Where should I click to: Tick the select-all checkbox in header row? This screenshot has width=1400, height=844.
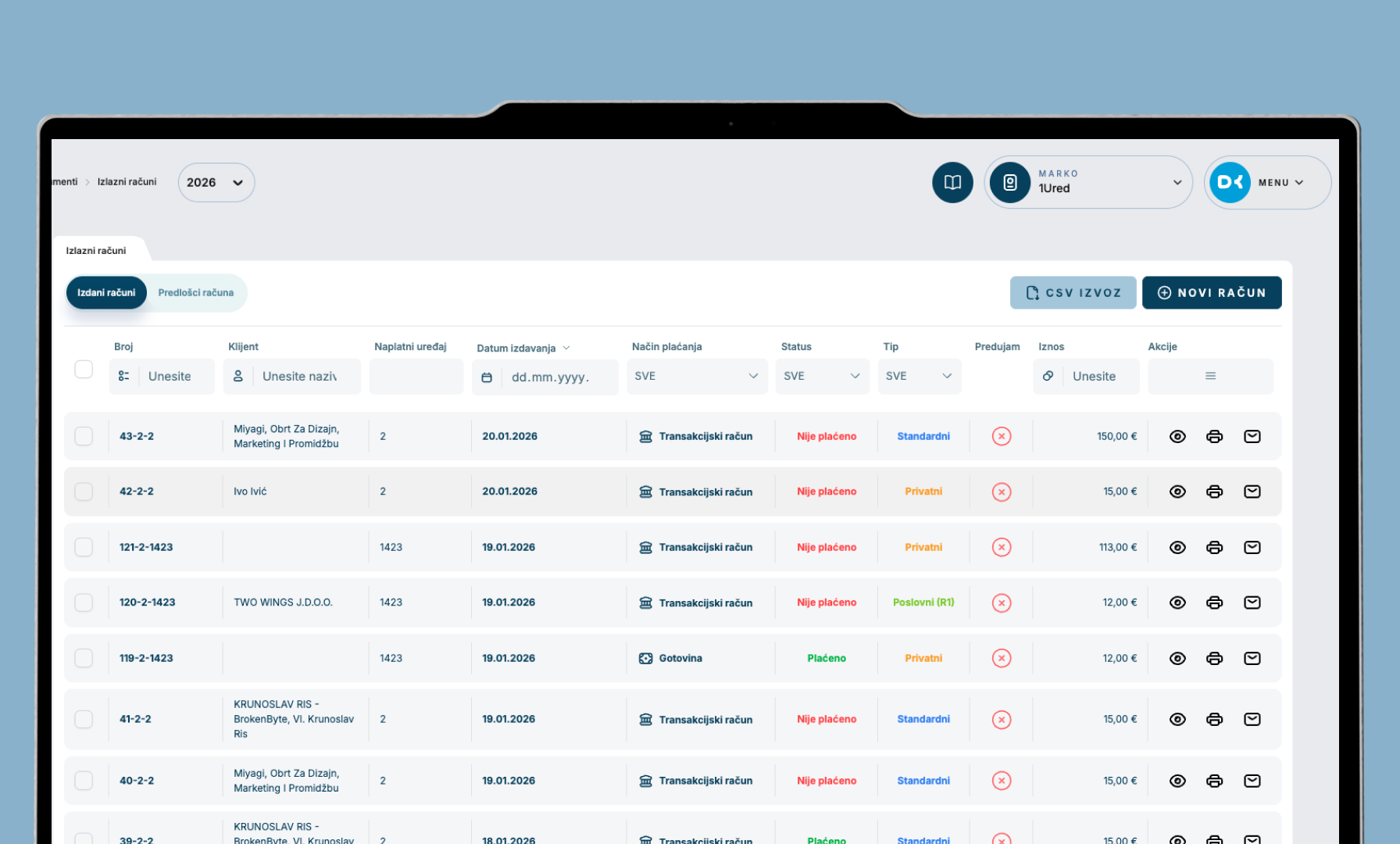coord(84,369)
